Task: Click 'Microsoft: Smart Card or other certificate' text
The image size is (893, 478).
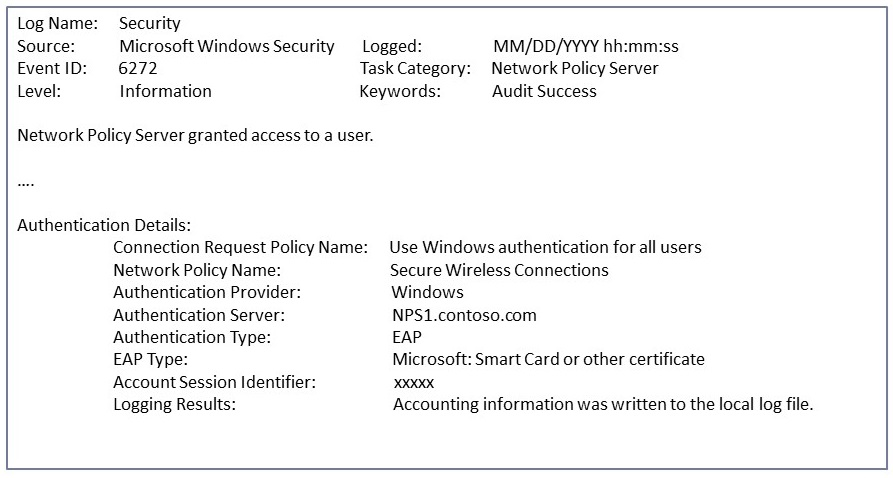Action: point(548,359)
